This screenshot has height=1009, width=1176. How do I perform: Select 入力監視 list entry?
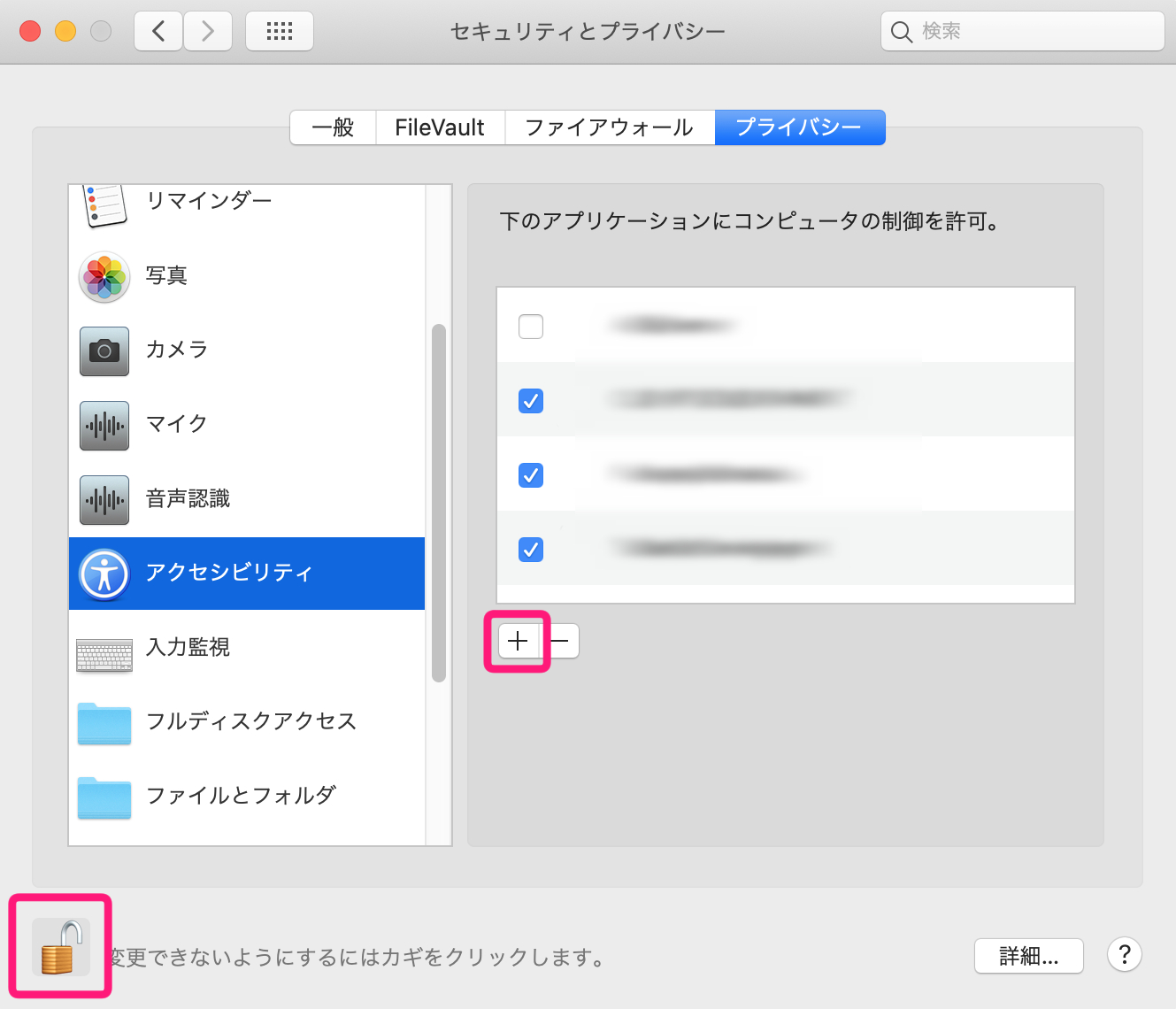pos(247,648)
